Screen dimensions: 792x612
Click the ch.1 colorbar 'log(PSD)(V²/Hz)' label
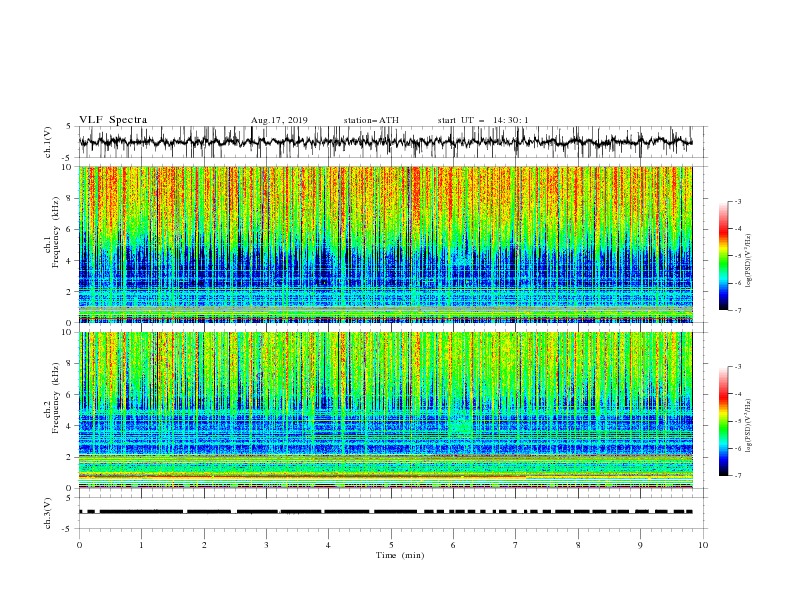(749, 261)
